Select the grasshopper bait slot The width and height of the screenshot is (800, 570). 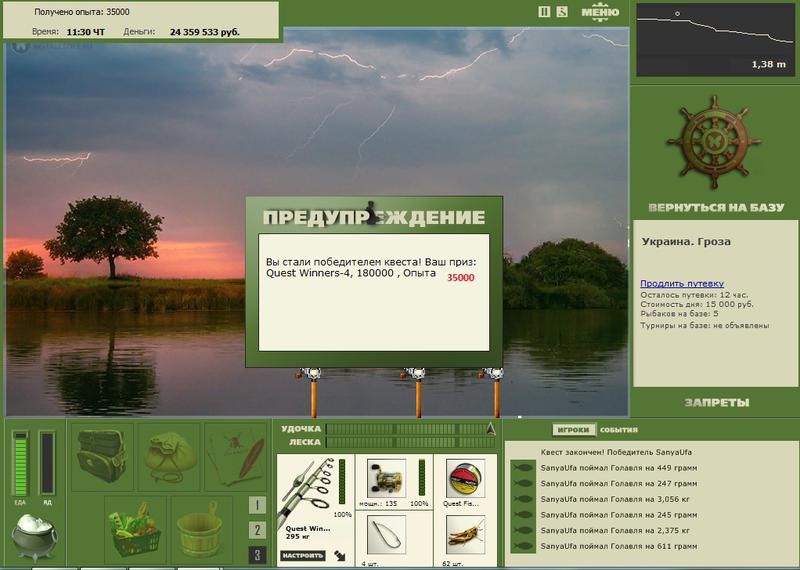(465, 534)
